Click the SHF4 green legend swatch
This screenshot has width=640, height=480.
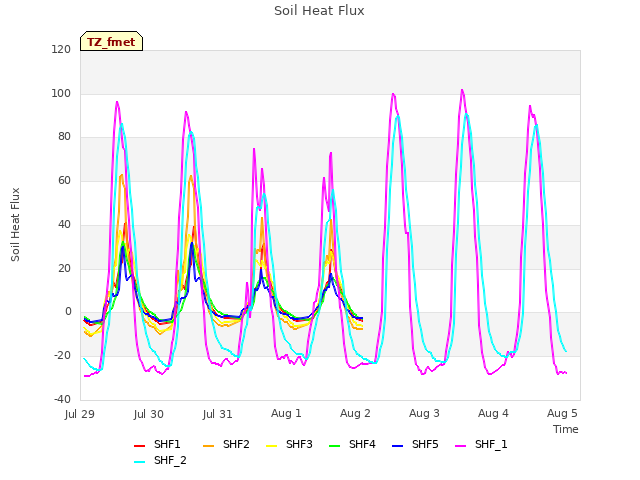(334, 445)
